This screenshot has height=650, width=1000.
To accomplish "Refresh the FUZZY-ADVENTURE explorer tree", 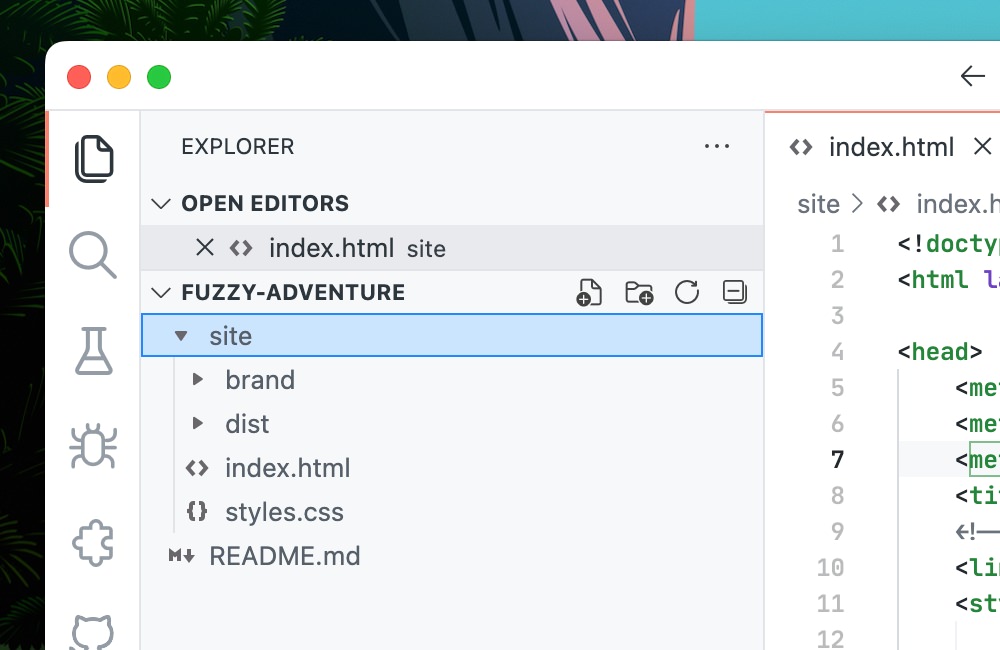I will pyautogui.click(x=687, y=293).
